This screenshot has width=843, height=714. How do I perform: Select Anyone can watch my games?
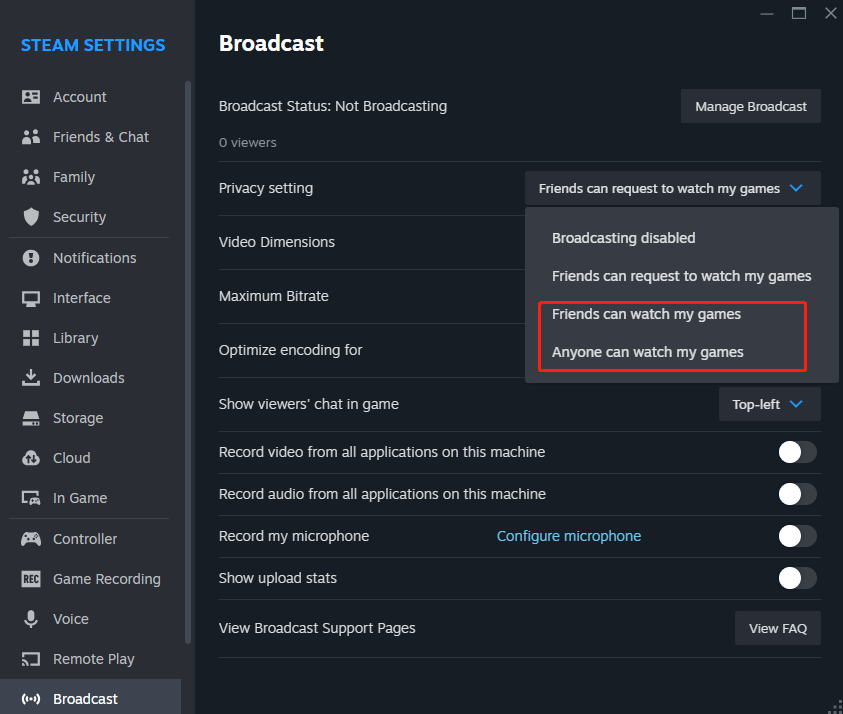[x=647, y=352]
